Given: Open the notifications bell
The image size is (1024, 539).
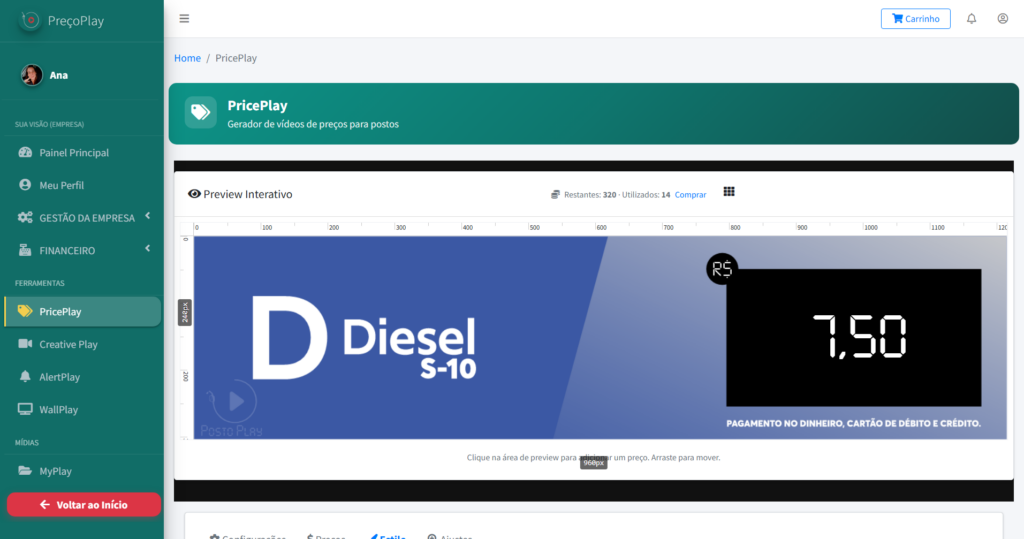Looking at the screenshot, I should tap(971, 19).
